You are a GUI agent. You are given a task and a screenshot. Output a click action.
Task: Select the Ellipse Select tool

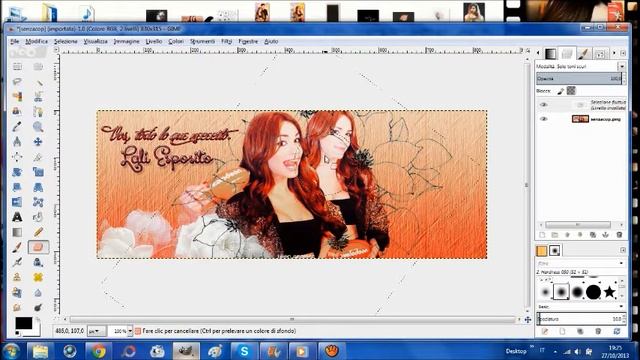tap(38, 67)
